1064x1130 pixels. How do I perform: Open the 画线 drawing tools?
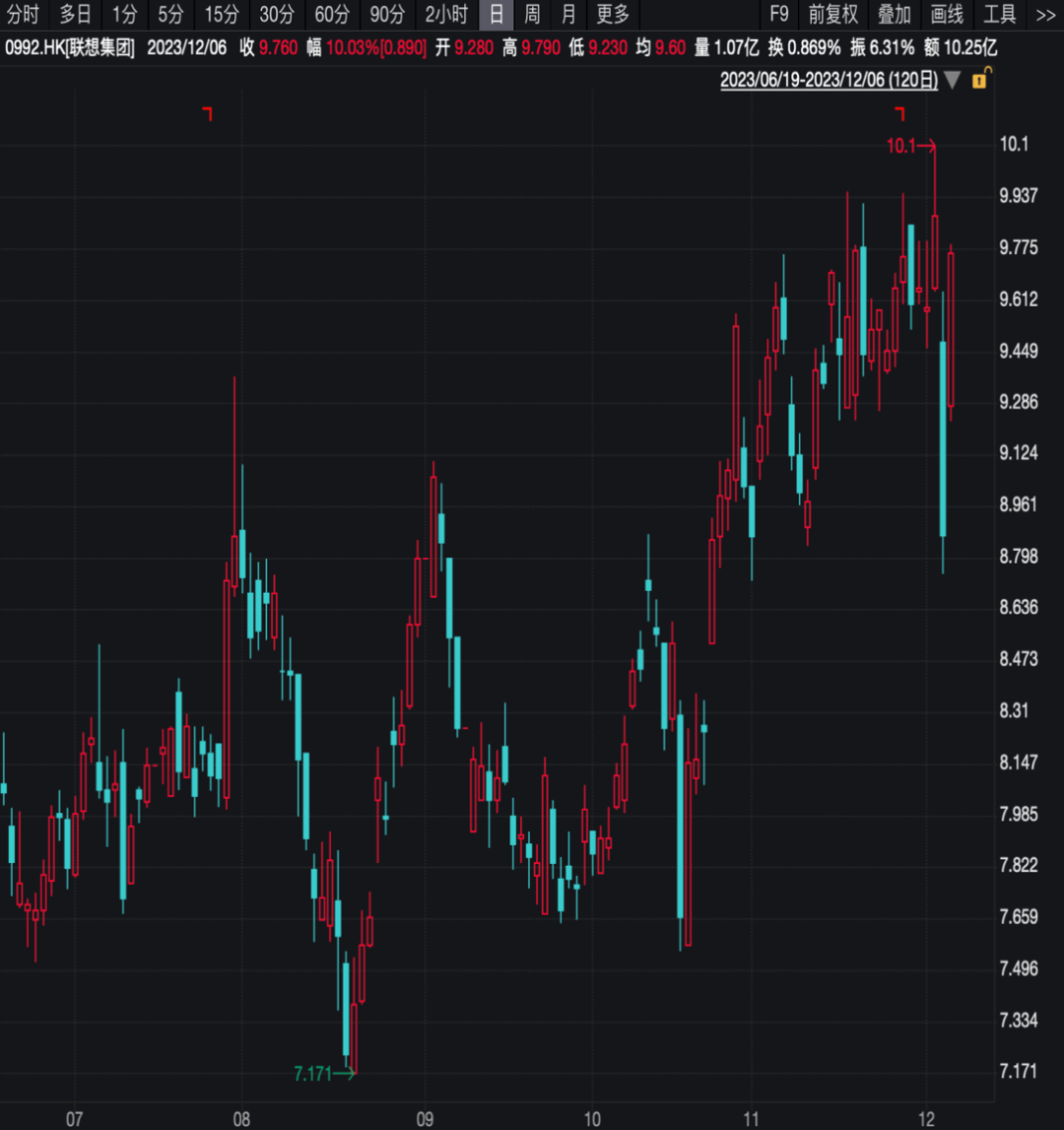[x=947, y=15]
